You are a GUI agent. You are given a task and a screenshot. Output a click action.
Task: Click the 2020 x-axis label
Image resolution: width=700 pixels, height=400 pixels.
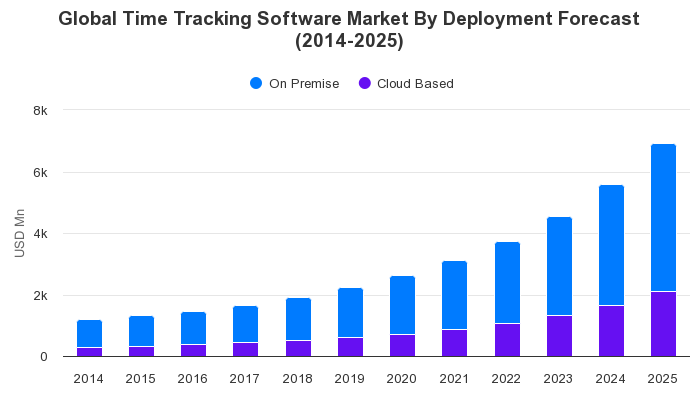pos(401,379)
